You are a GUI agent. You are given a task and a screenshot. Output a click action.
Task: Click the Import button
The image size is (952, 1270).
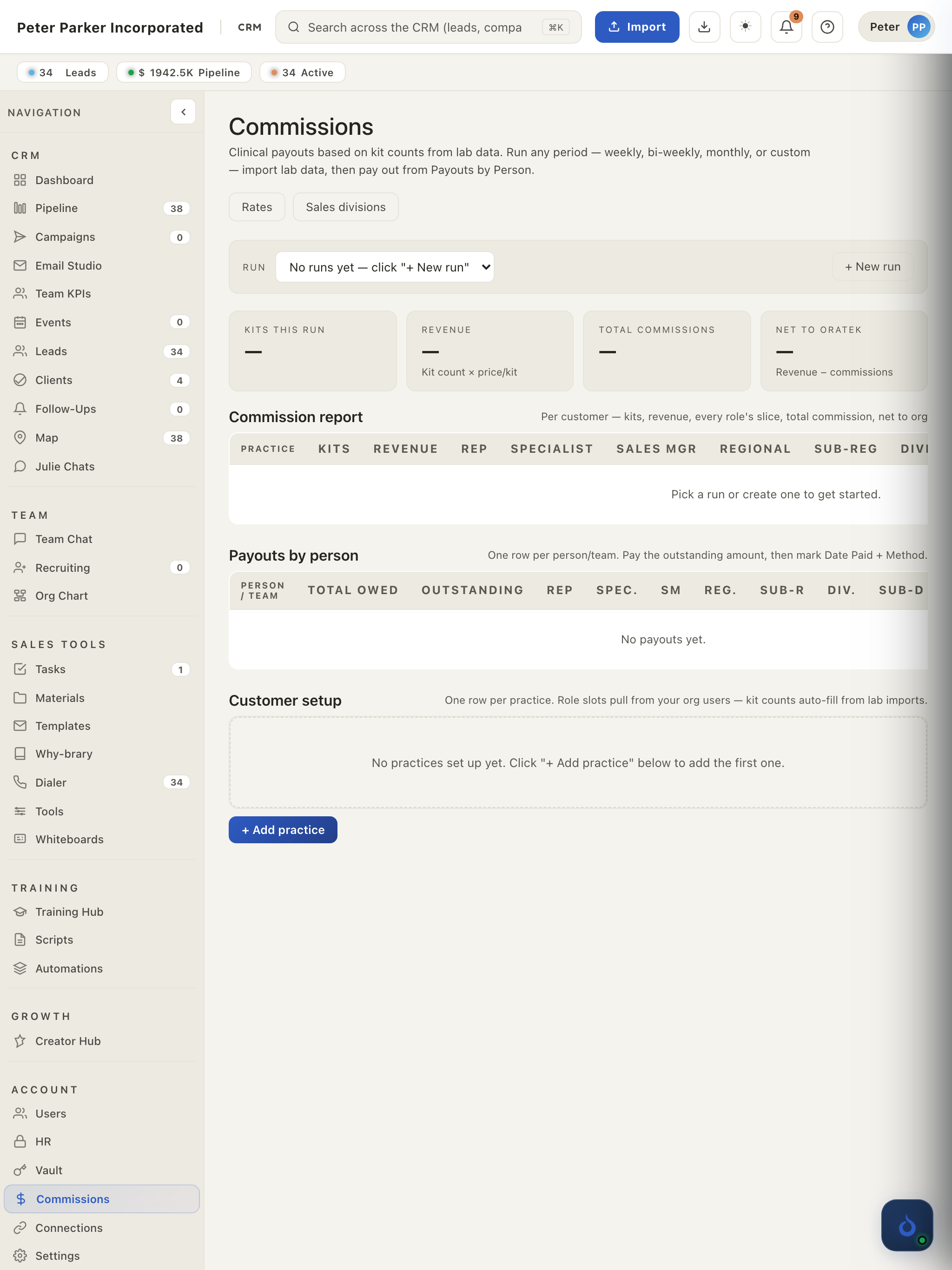point(637,27)
